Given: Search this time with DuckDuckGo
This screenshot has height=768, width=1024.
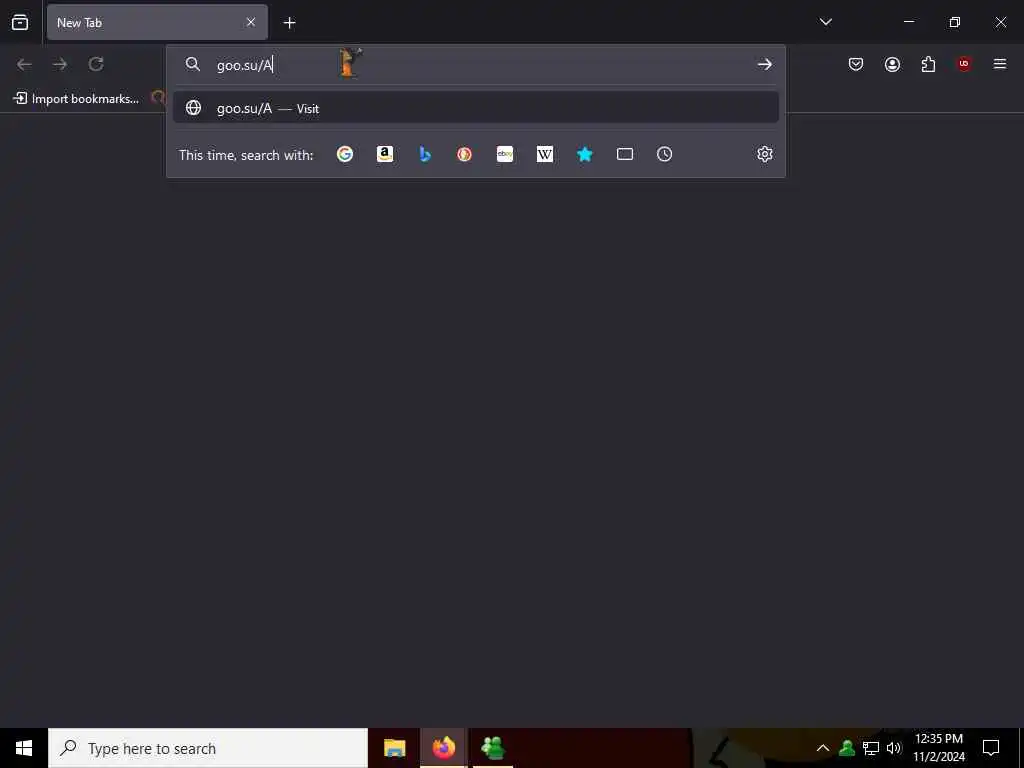Looking at the screenshot, I should click(x=464, y=154).
